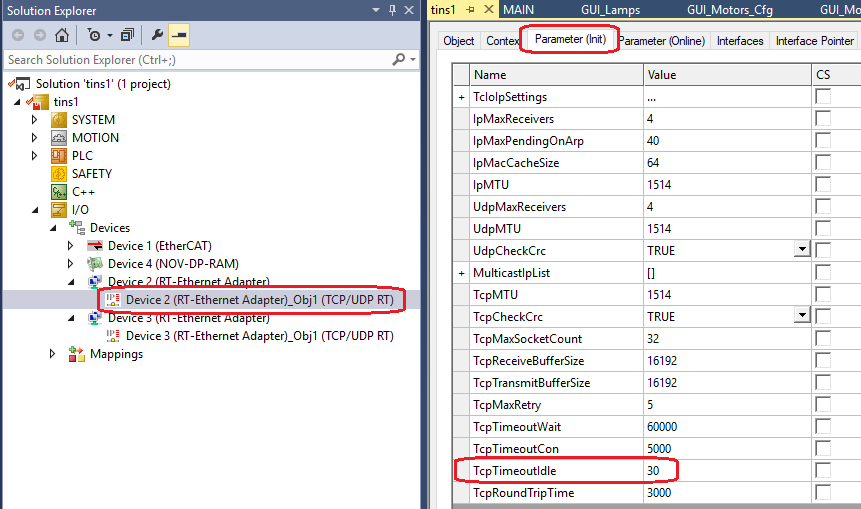The width and height of the screenshot is (861, 509).
Task: Expand the TcIoIpSettings parameter row
Action: tap(461, 98)
